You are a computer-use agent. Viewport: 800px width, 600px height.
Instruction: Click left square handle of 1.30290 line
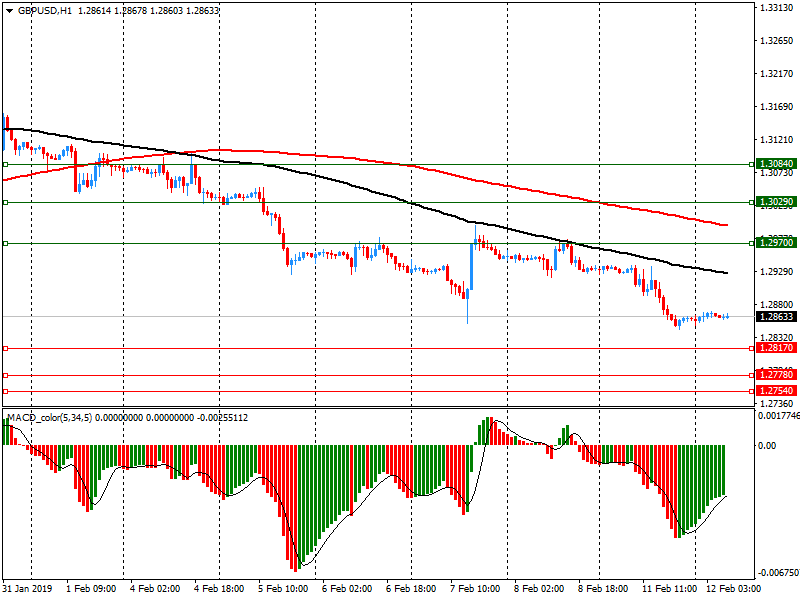[x=5, y=202]
